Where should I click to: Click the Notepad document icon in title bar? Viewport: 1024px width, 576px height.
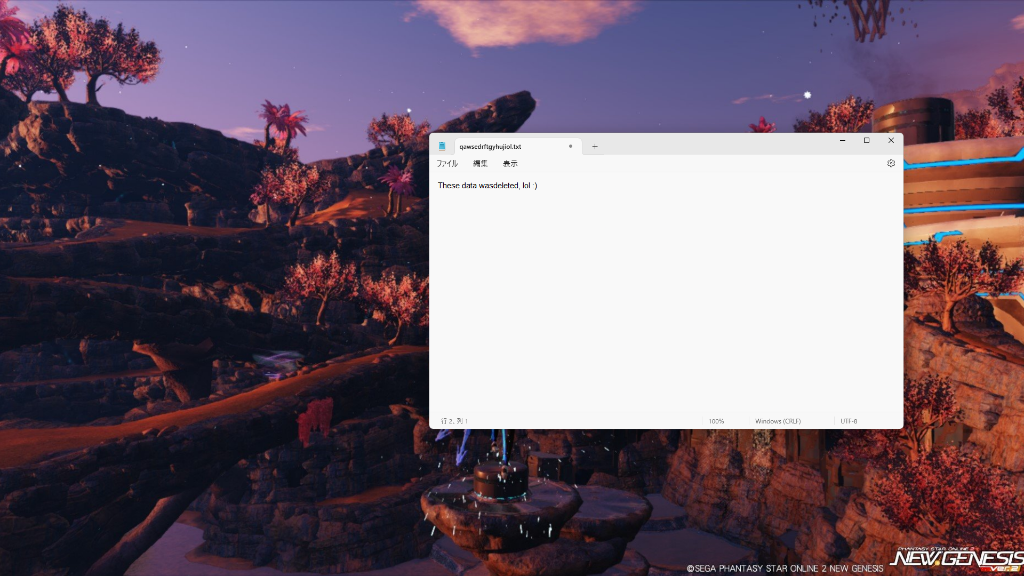(x=442, y=146)
